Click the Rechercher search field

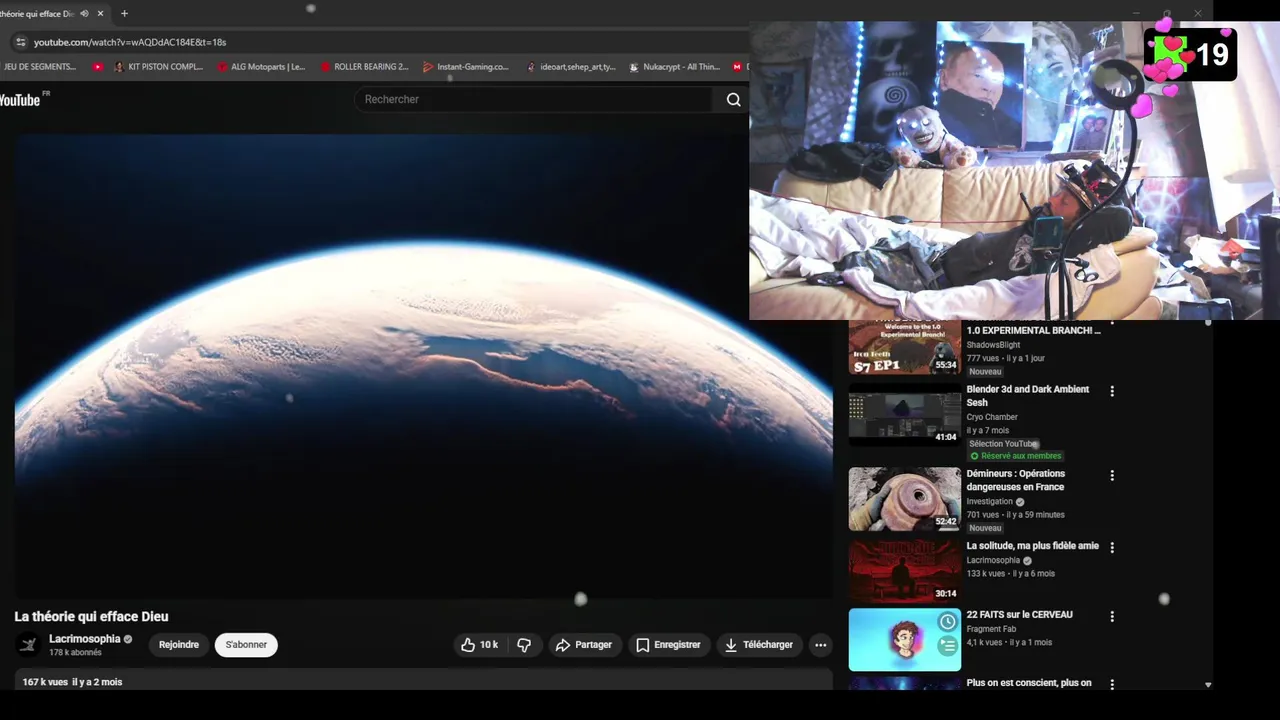(536, 99)
